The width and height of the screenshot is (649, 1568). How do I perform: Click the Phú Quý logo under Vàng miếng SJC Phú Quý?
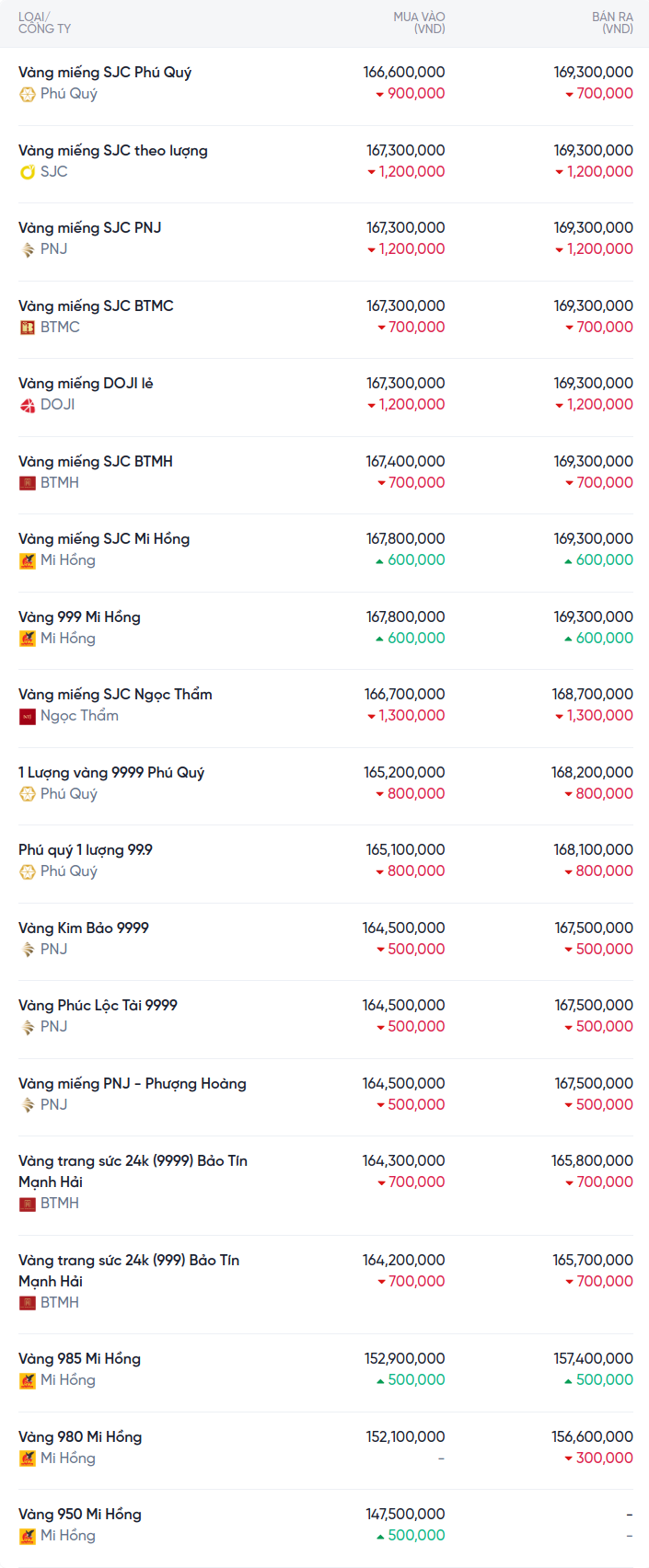tap(28, 94)
